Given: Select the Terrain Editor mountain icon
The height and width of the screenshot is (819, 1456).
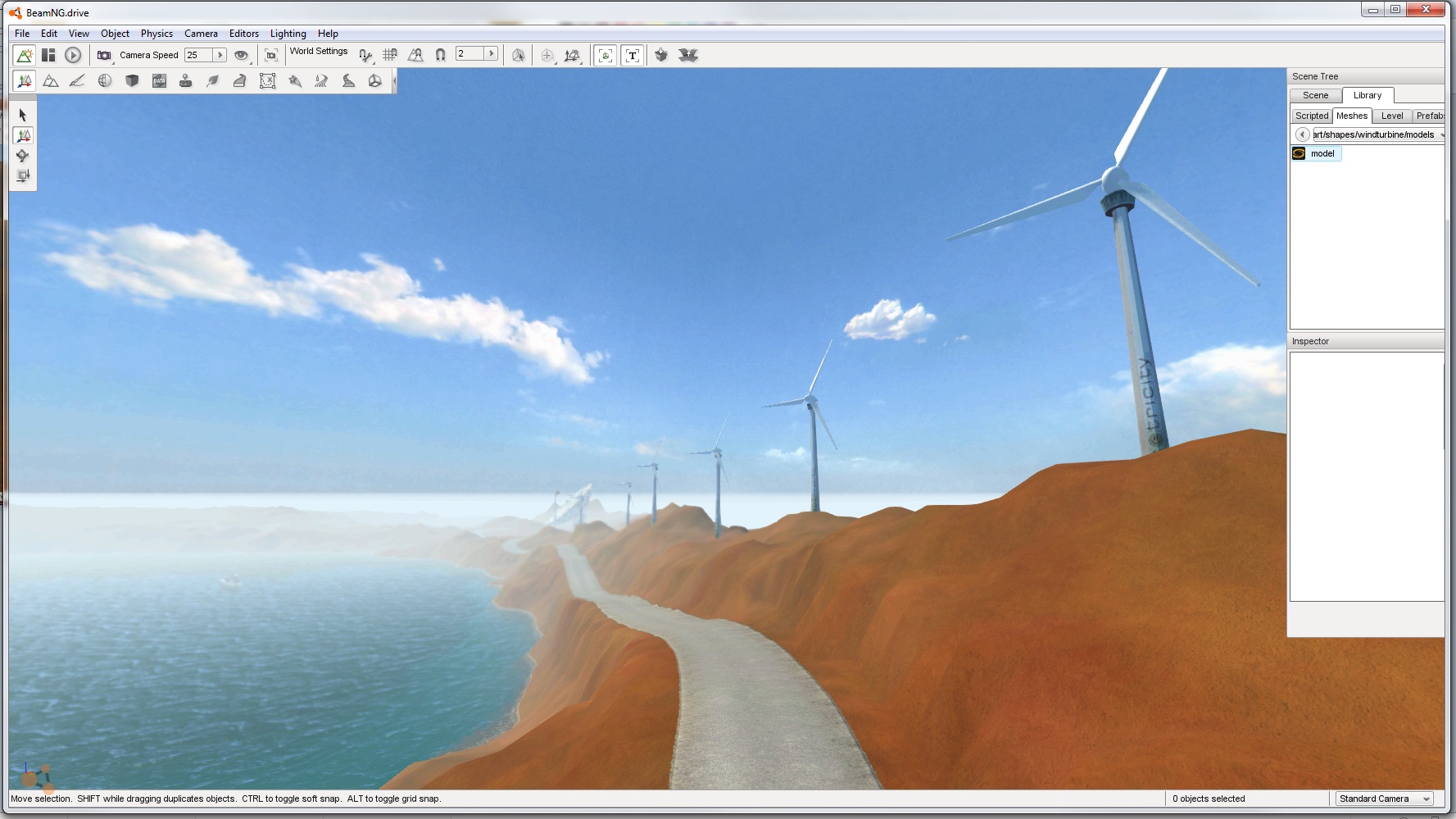Looking at the screenshot, I should pos(51,80).
